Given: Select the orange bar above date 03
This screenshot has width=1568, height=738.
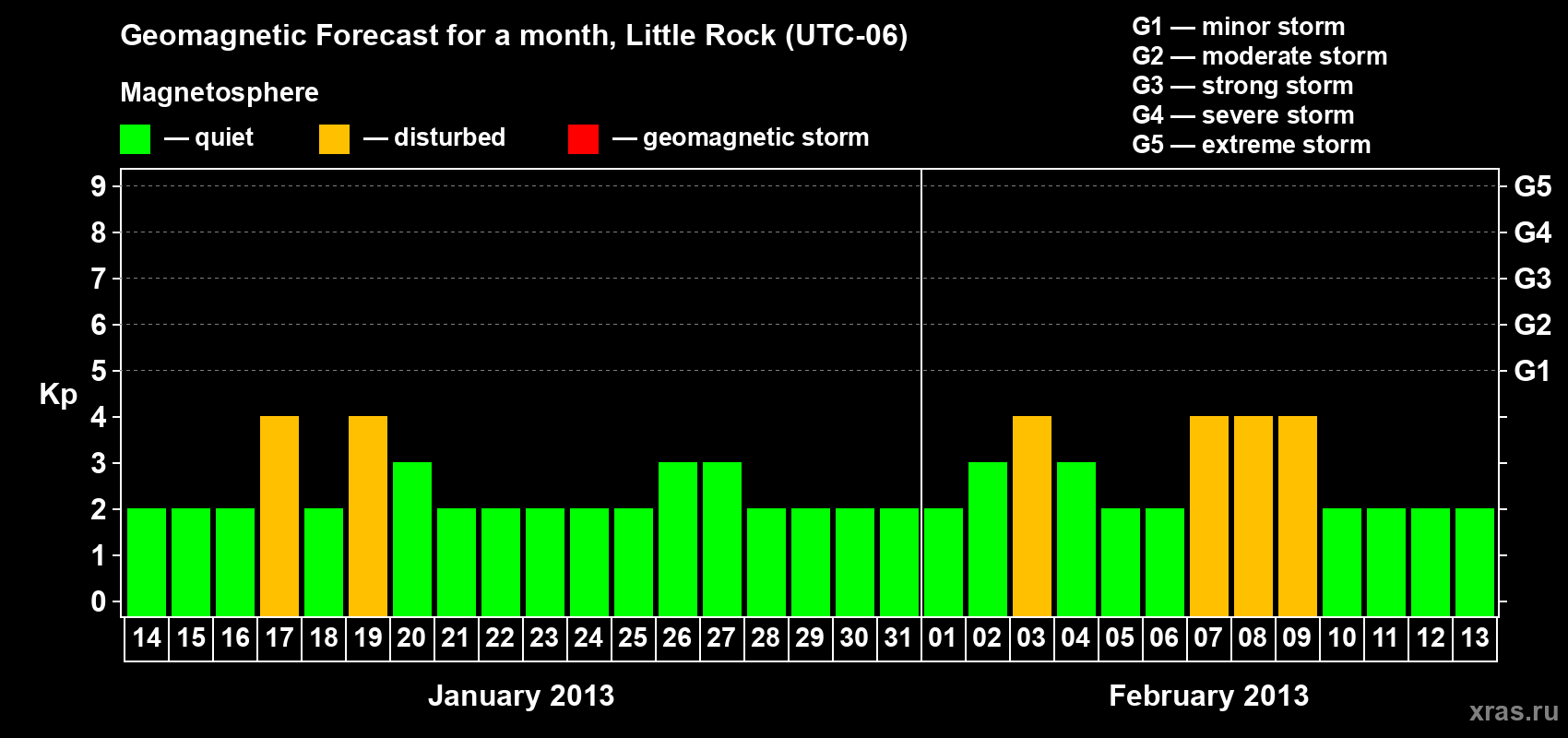Looking at the screenshot, I should click(1032, 516).
